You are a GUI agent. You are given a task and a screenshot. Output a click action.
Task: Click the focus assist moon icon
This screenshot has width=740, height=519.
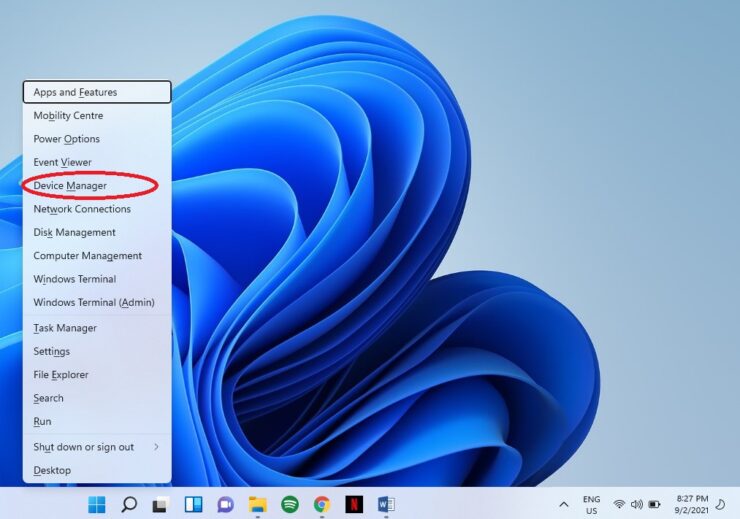click(x=720, y=504)
